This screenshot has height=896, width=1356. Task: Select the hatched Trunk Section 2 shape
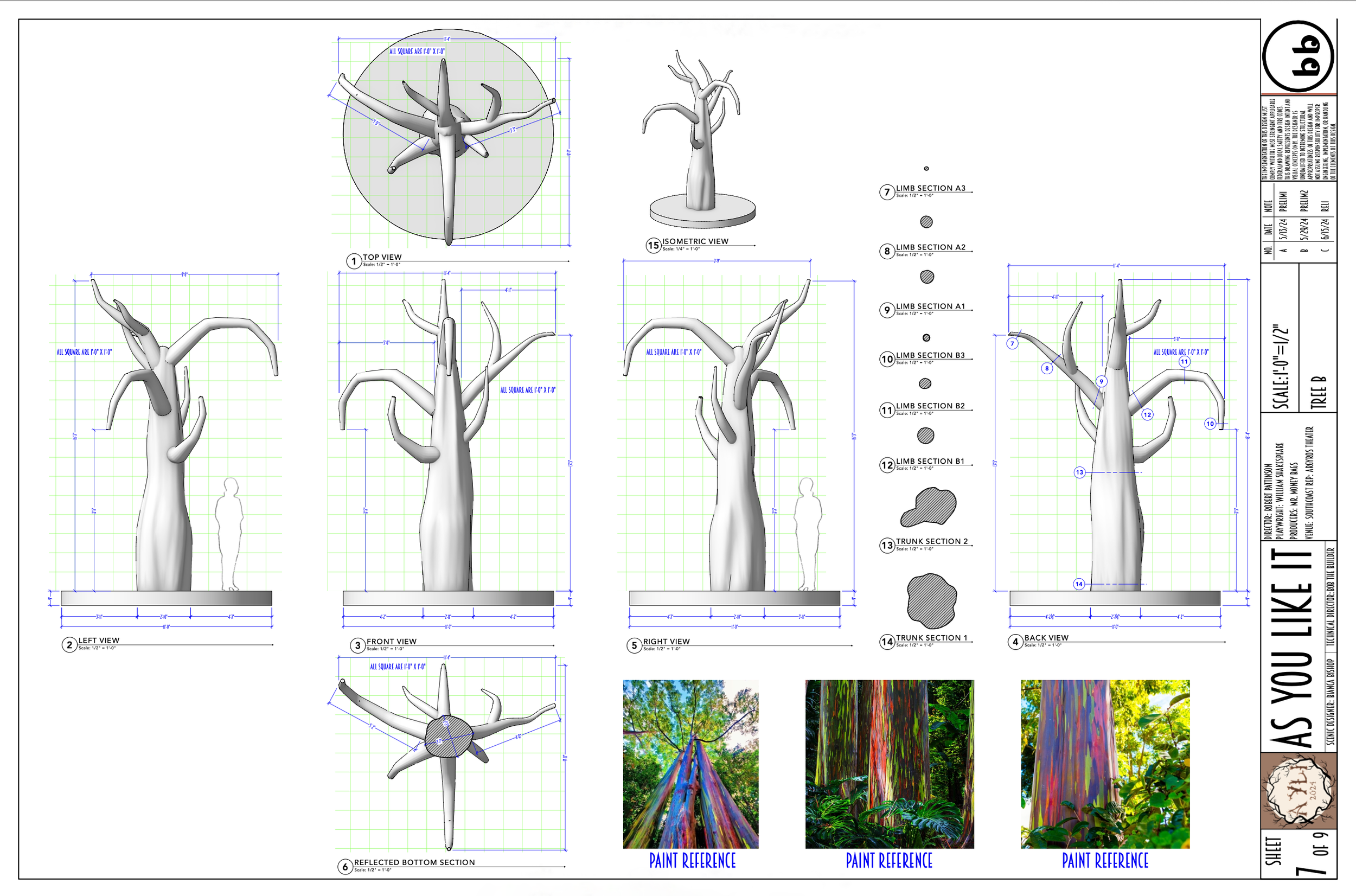pyautogui.click(x=929, y=507)
